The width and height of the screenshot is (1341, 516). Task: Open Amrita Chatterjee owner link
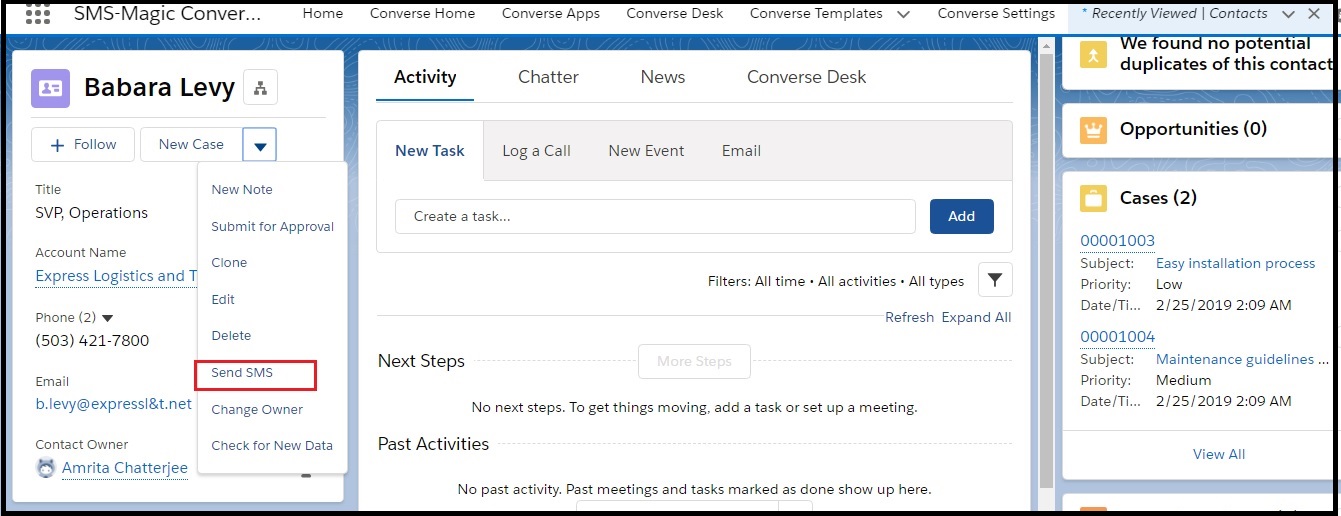pos(125,468)
